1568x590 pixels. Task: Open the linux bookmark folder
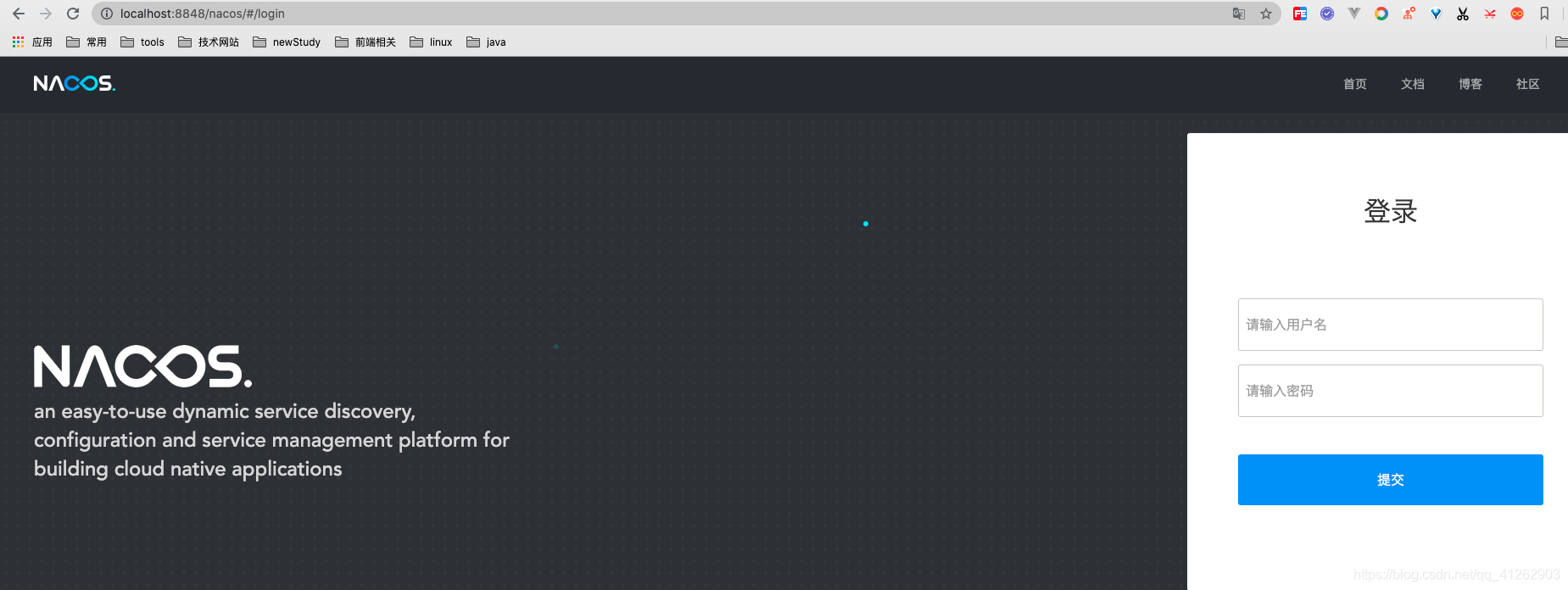[x=431, y=42]
